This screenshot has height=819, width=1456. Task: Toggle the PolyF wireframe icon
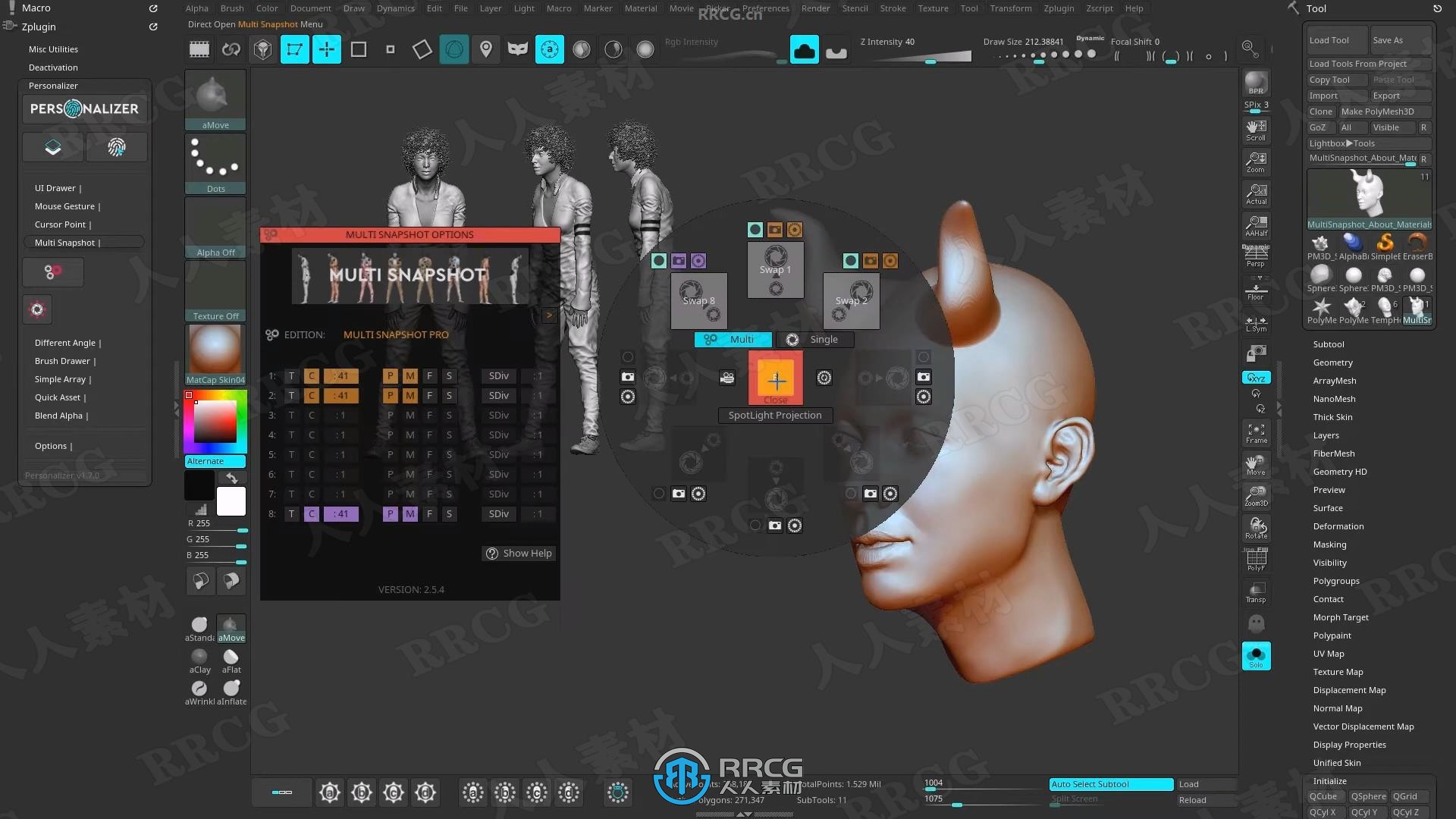[x=1256, y=560]
